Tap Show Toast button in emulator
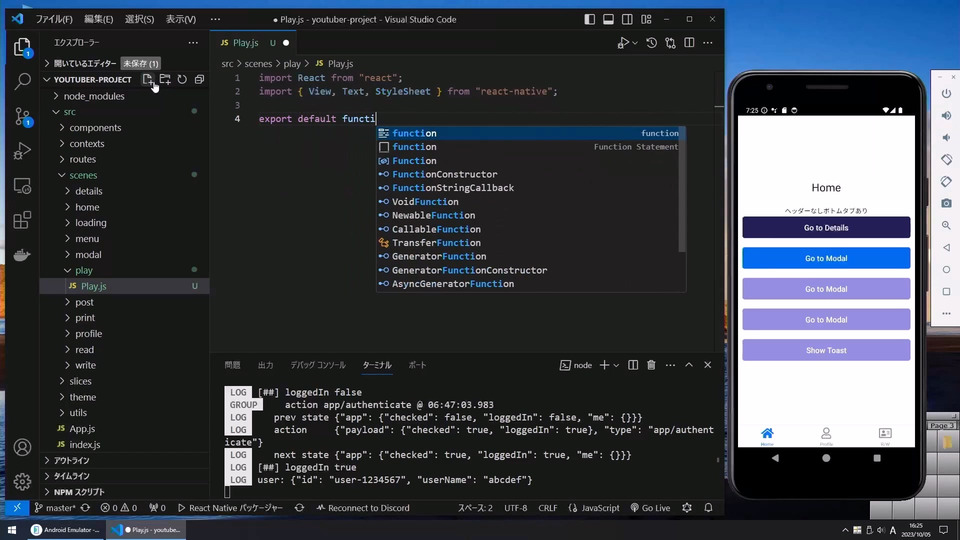Viewport: 960px width, 540px height. 826,350
